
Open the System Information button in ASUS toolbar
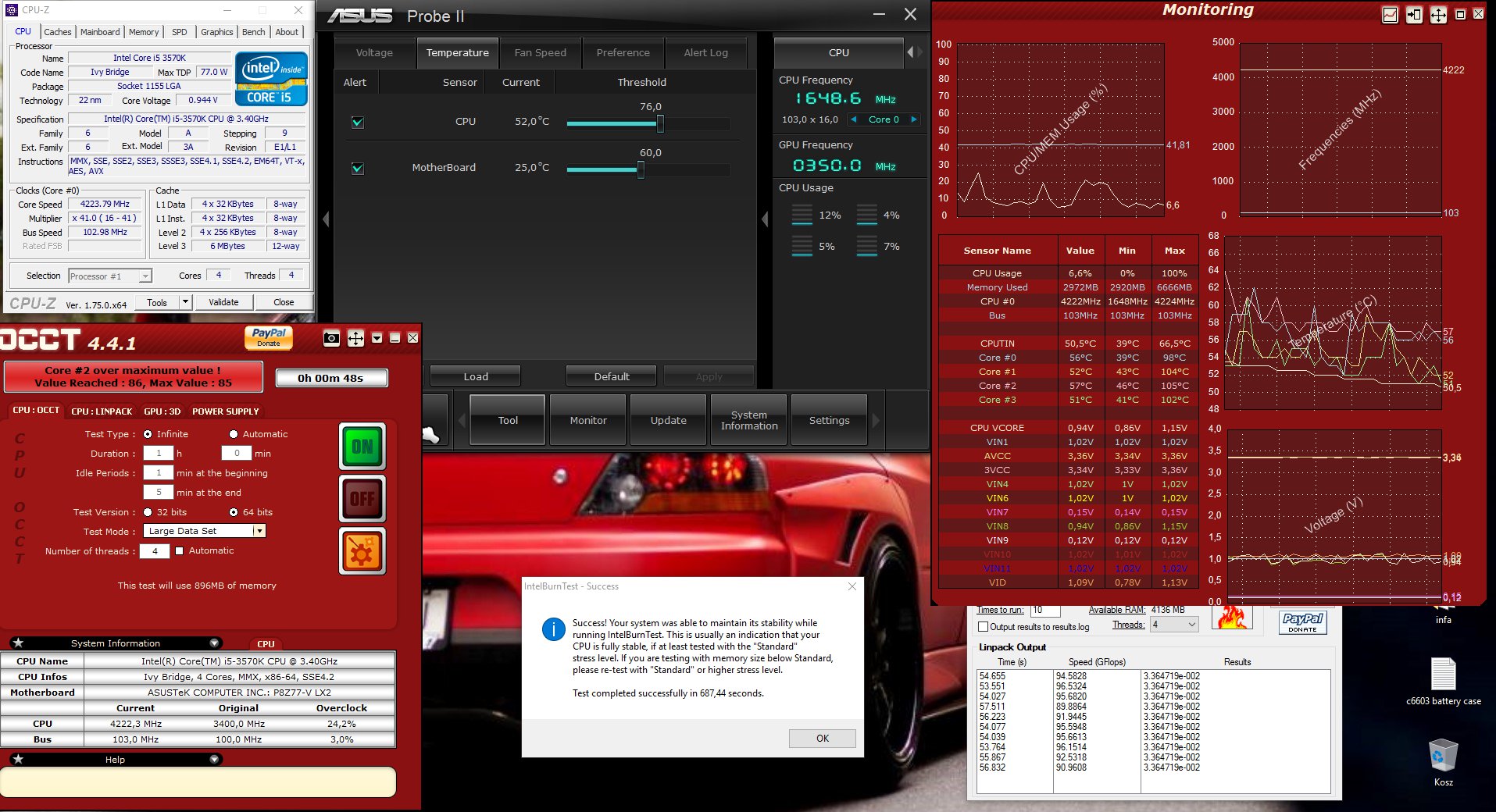coord(749,420)
